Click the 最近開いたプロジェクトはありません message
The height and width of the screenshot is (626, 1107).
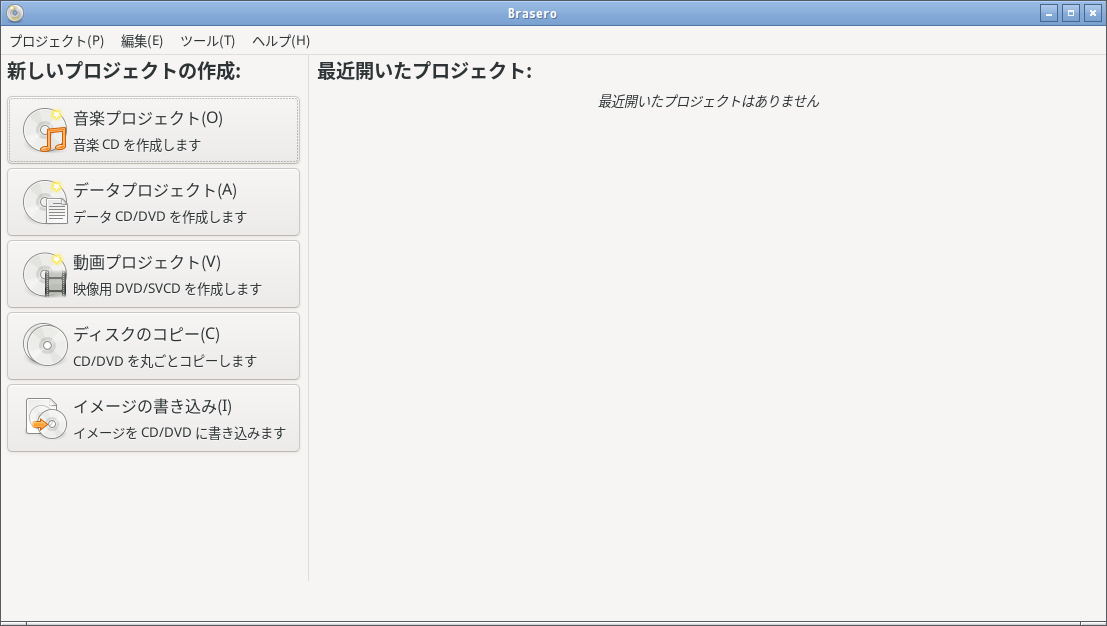(x=709, y=102)
